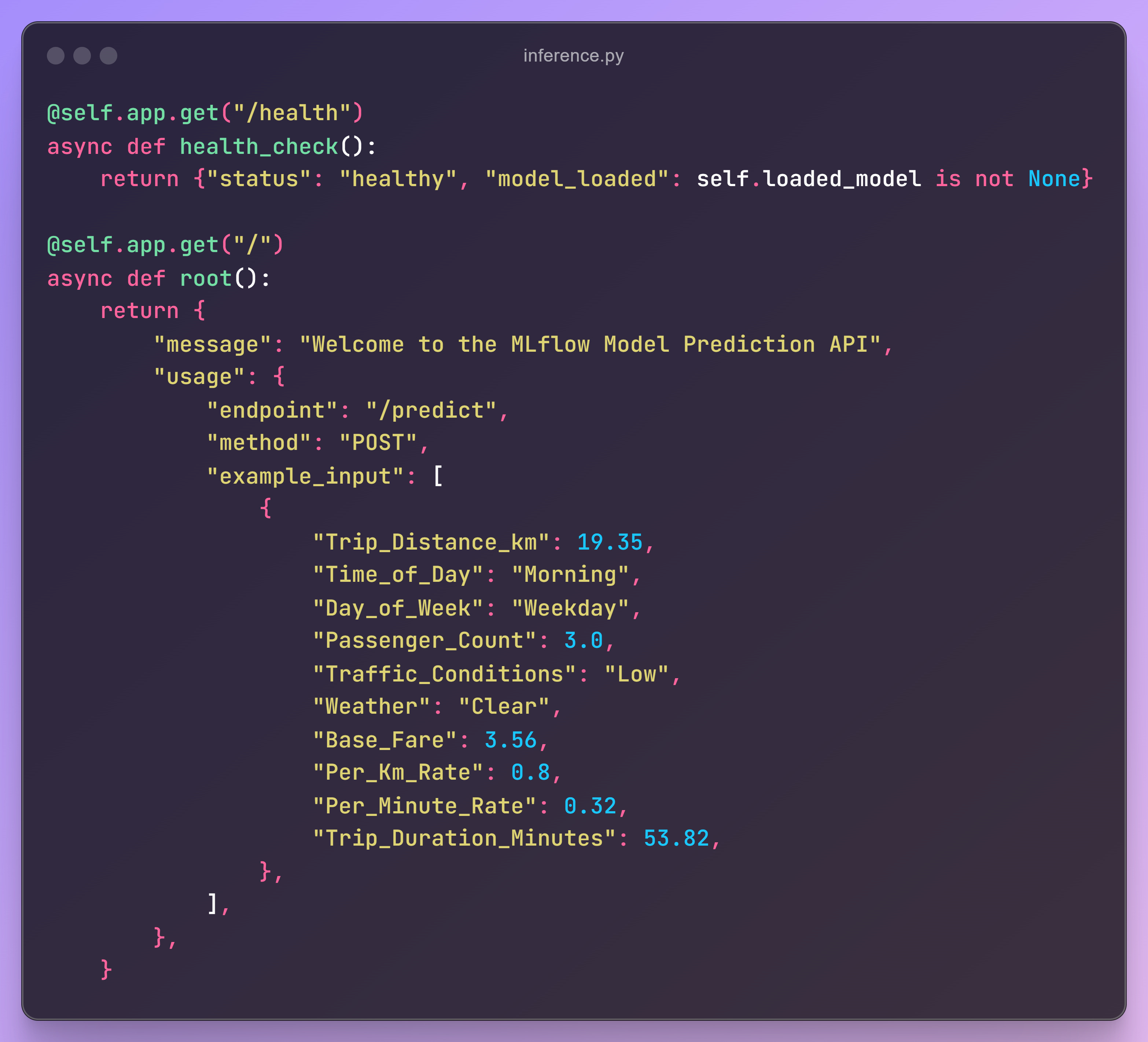Click the "message" dictionary key
1148x1042 pixels.
coord(212,345)
